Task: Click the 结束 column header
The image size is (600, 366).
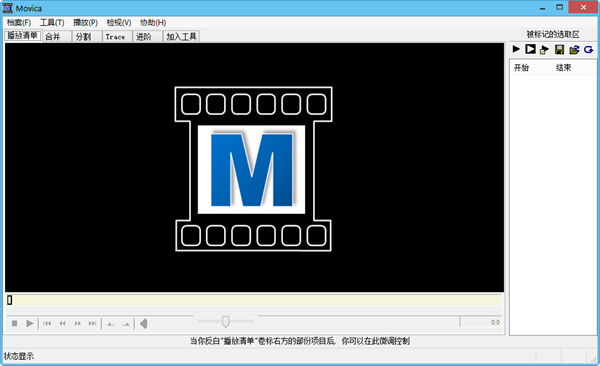Action: (574, 68)
